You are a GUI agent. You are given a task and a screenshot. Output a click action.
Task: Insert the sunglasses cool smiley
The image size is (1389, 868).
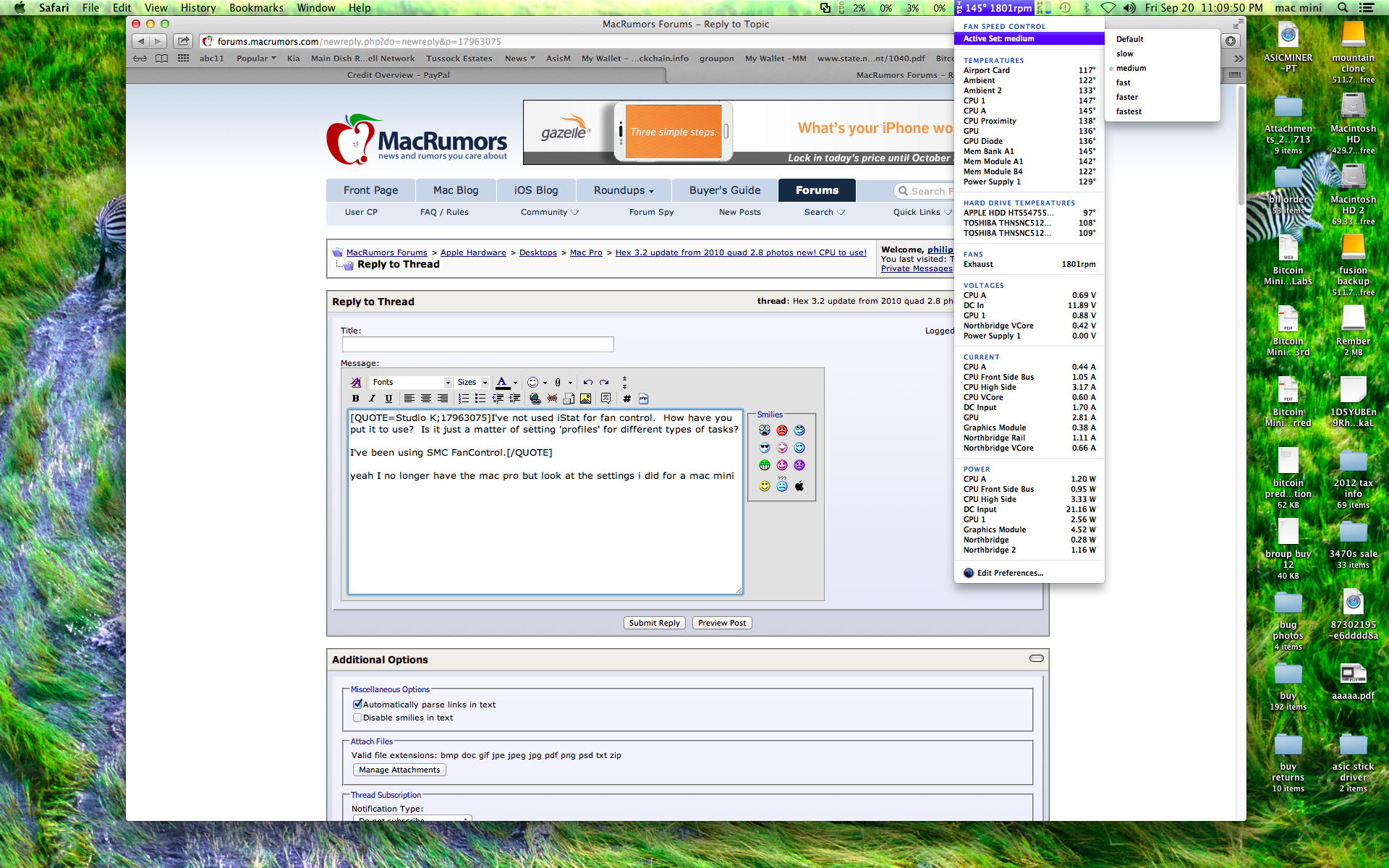point(765,448)
